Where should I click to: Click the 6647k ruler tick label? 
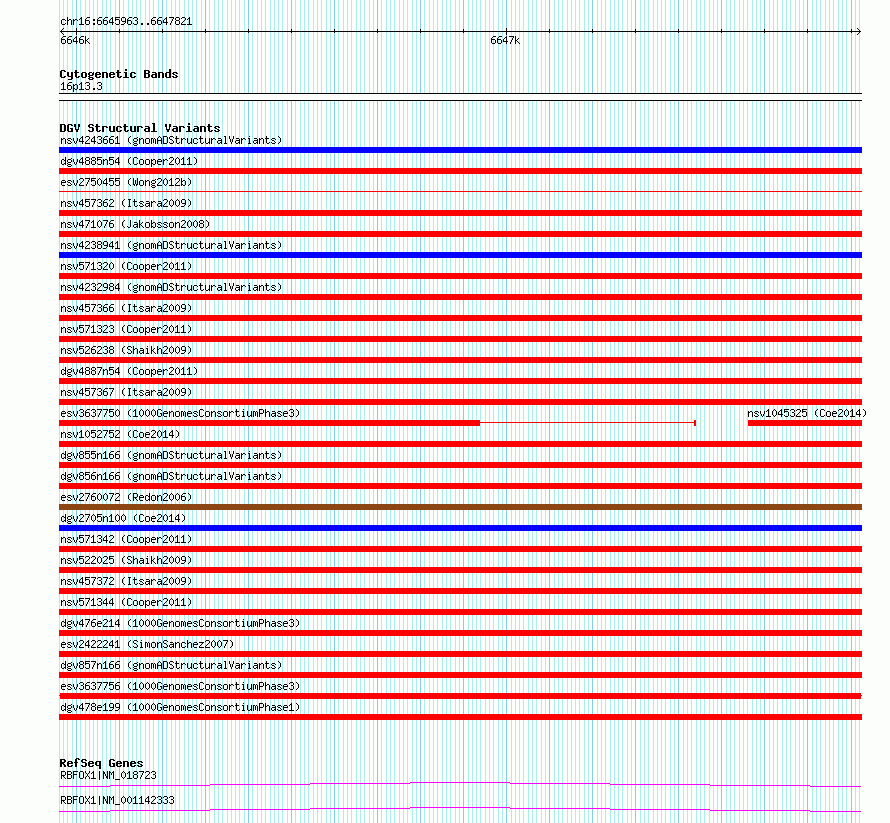505,40
